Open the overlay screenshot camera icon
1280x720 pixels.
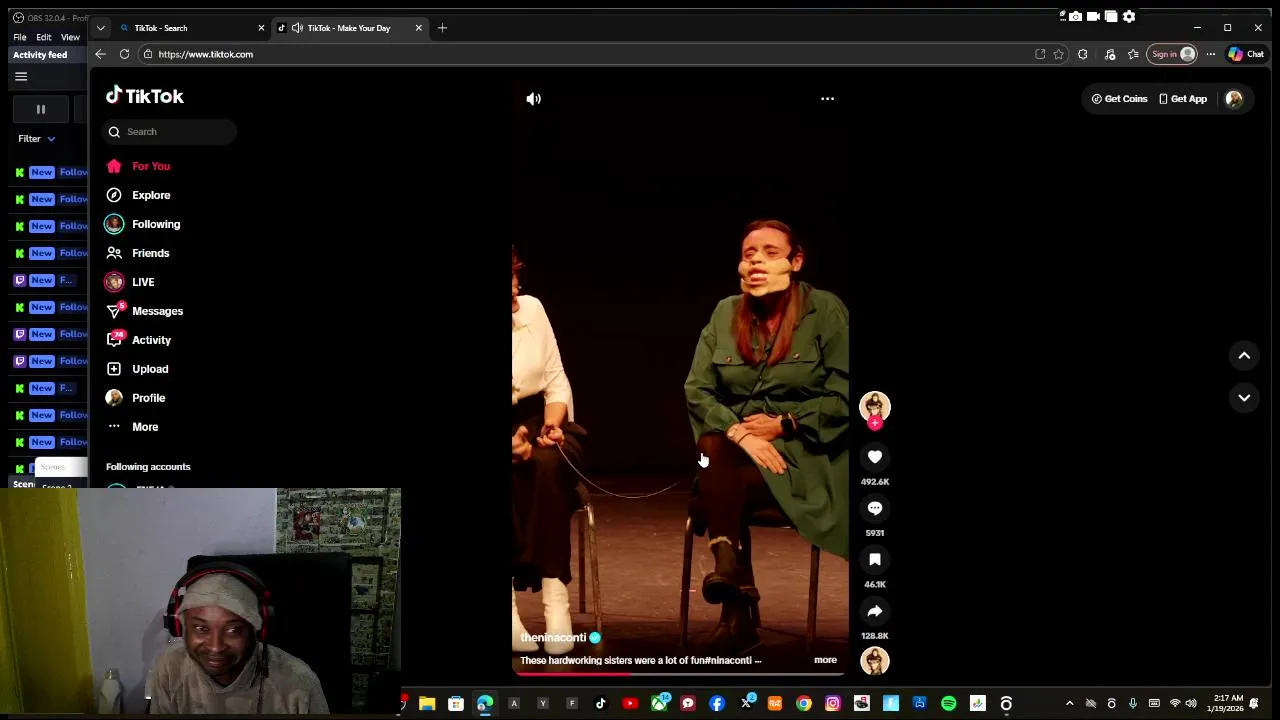tap(1075, 16)
